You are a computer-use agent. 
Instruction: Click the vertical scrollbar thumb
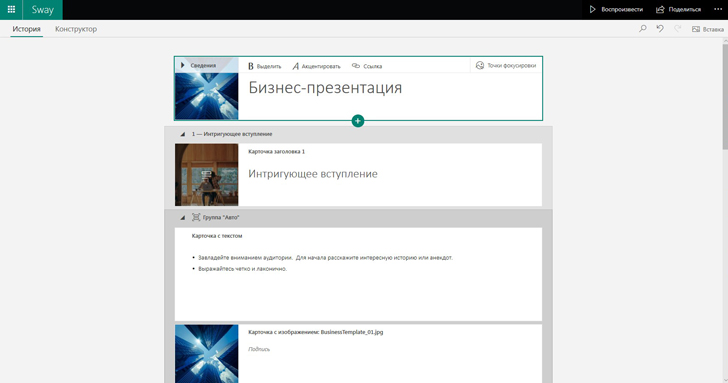click(x=725, y=96)
